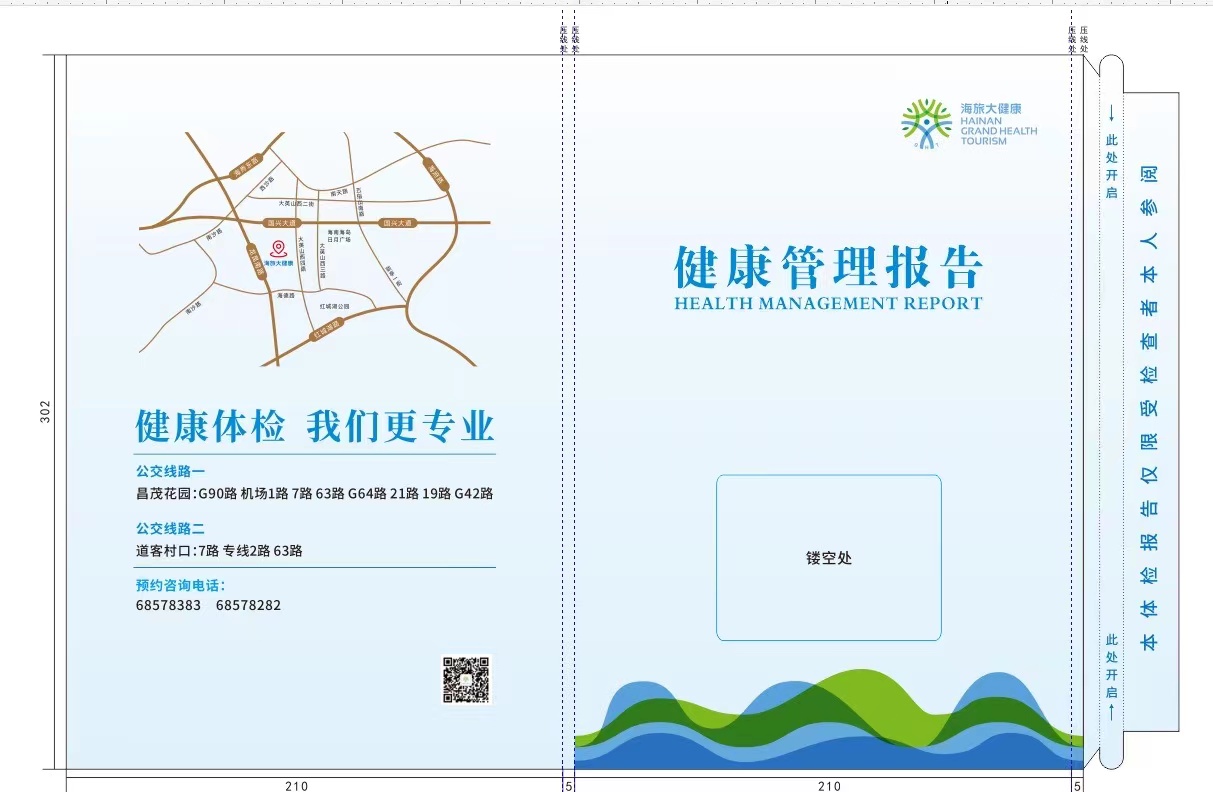Select the 健康体检 我们更专业 slogan
This screenshot has height=792, width=1213.
pos(315,426)
